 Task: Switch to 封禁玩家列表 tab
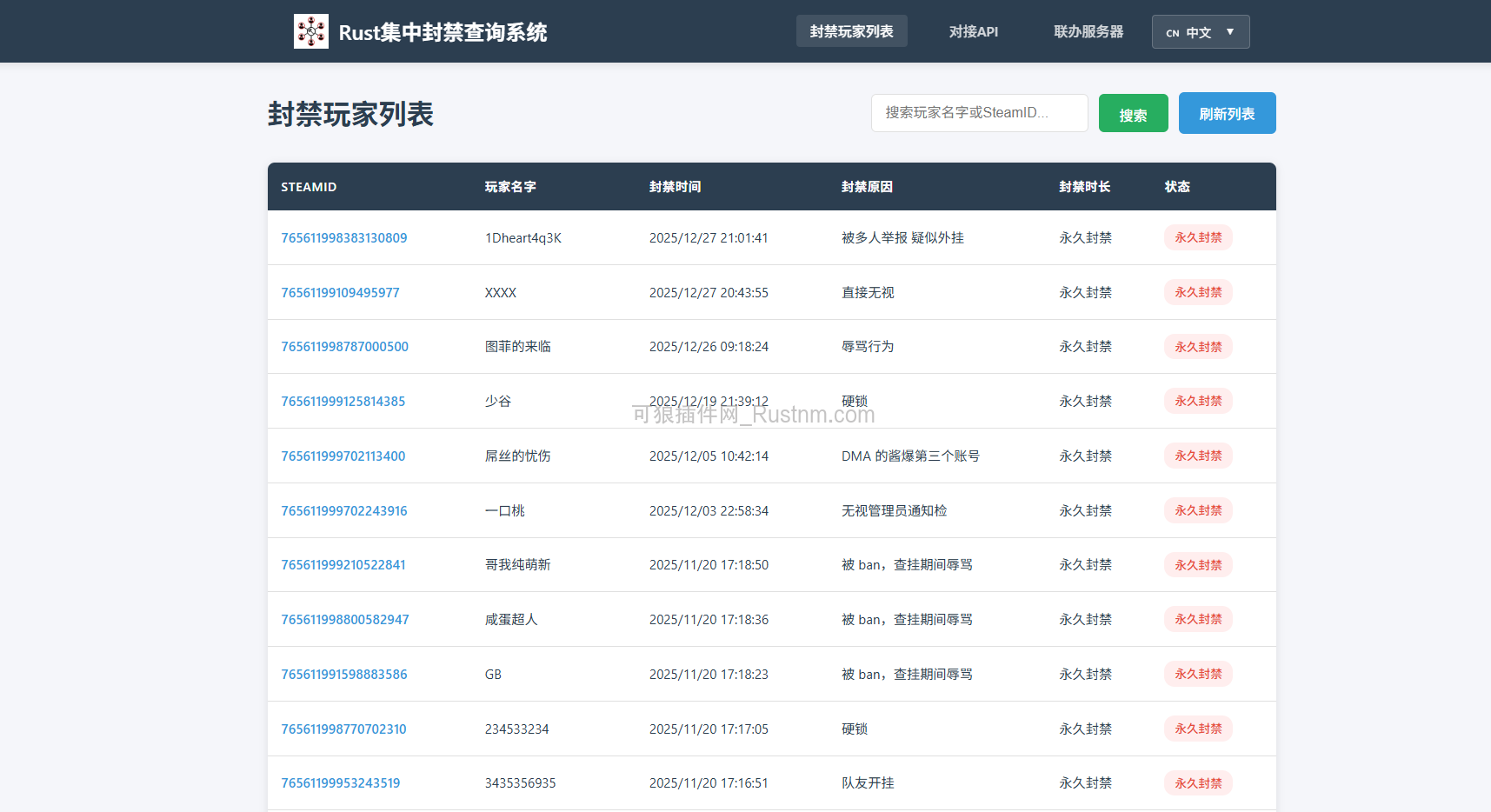coord(851,30)
